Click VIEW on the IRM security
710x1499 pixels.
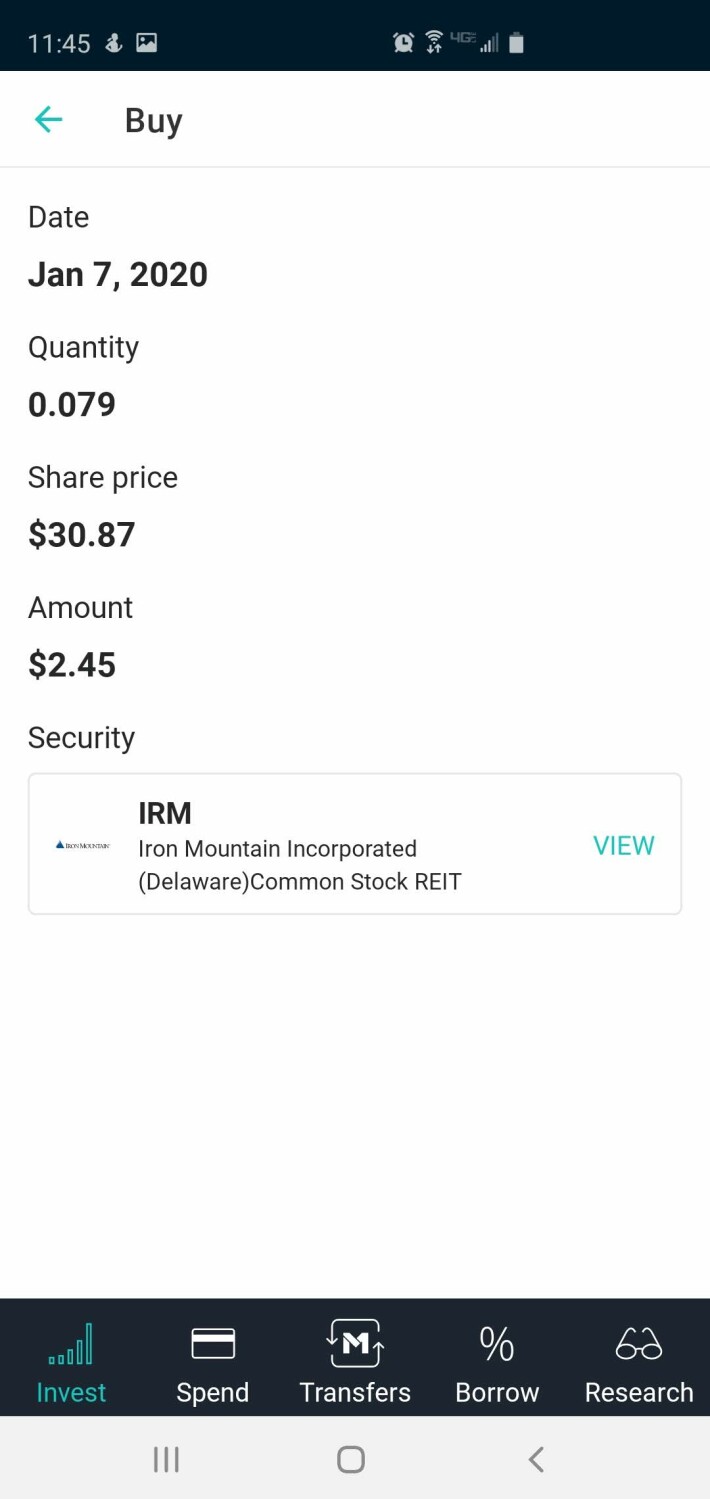pos(624,846)
